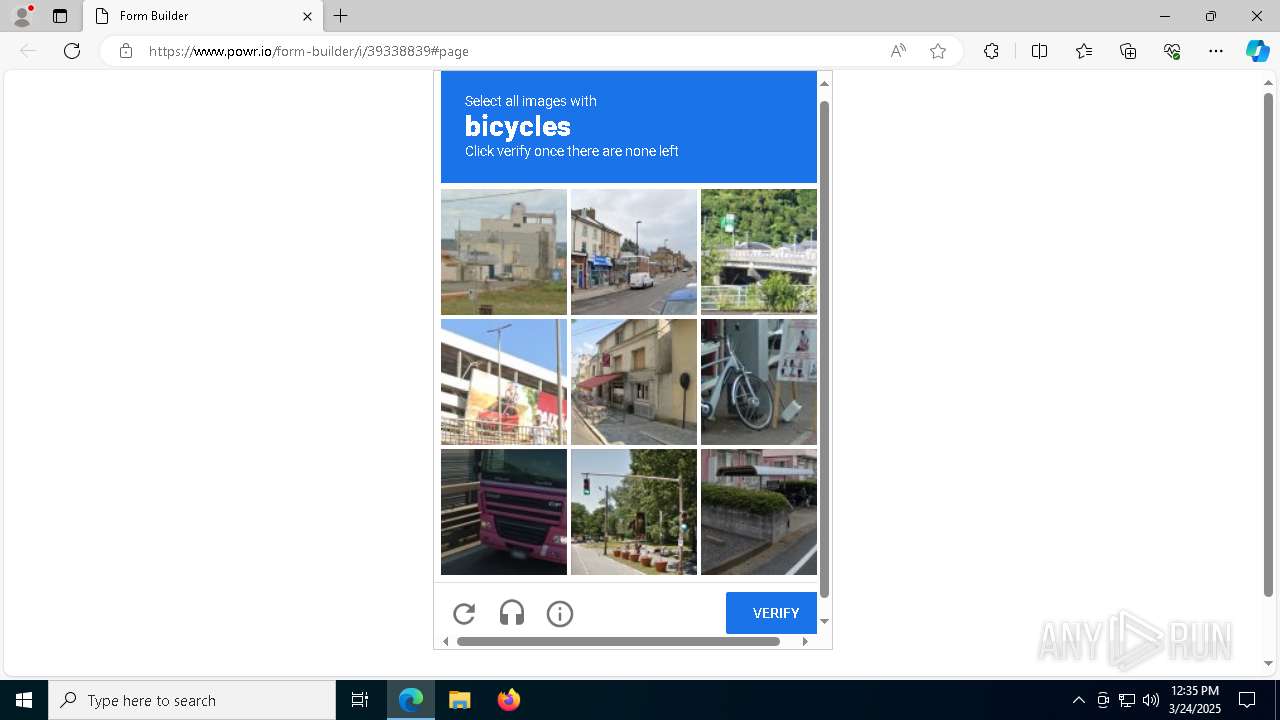Show hidden system tray icons
The height and width of the screenshot is (720, 1280).
(x=1078, y=700)
